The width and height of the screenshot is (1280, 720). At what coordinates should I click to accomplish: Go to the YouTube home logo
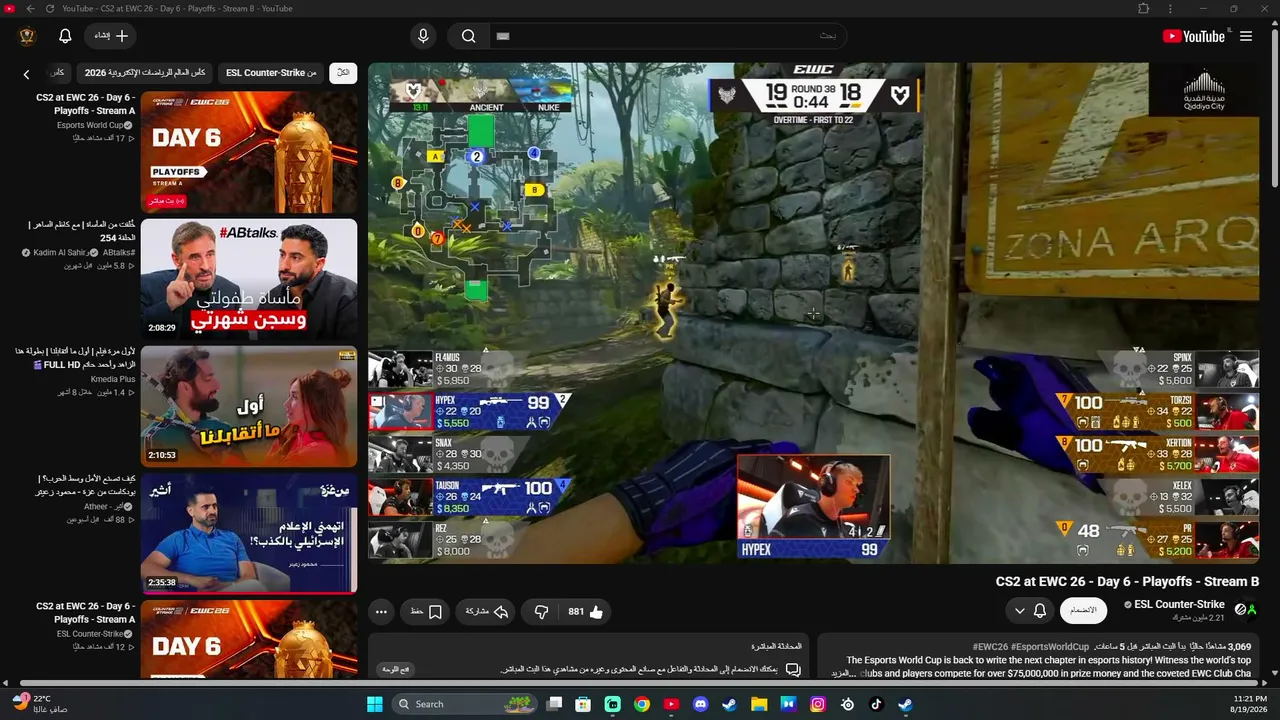(1194, 36)
